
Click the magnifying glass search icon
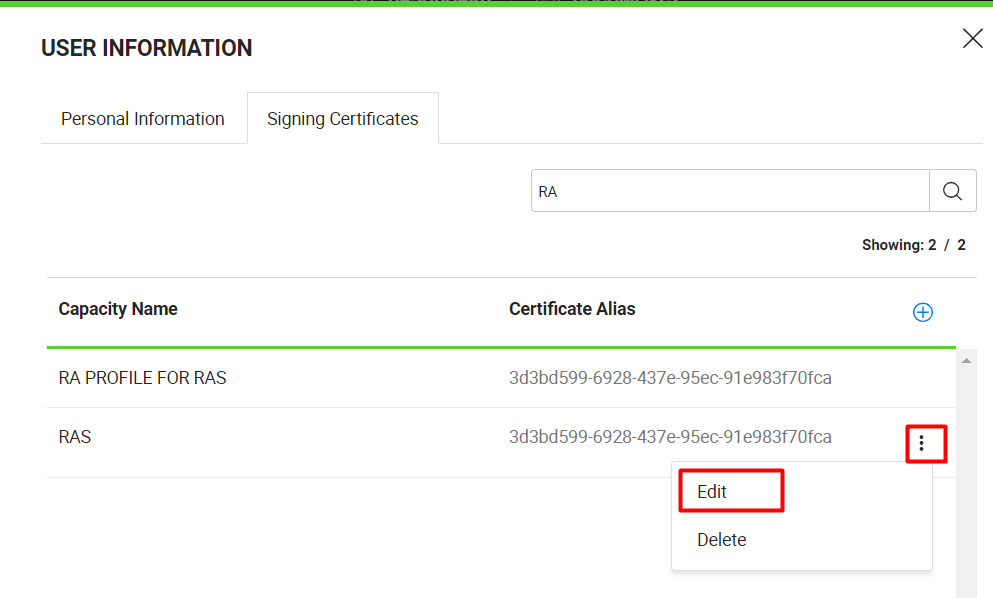(952, 191)
